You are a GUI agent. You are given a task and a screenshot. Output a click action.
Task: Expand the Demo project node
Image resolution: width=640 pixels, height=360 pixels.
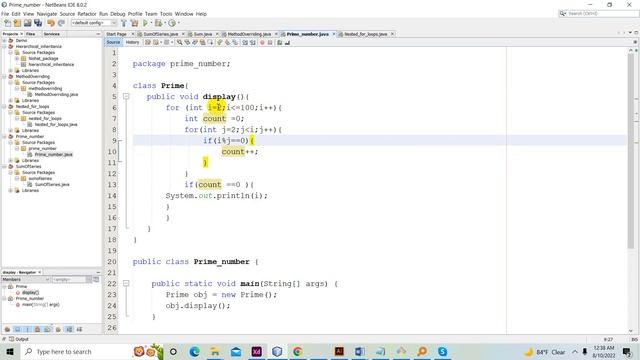tap(4, 40)
